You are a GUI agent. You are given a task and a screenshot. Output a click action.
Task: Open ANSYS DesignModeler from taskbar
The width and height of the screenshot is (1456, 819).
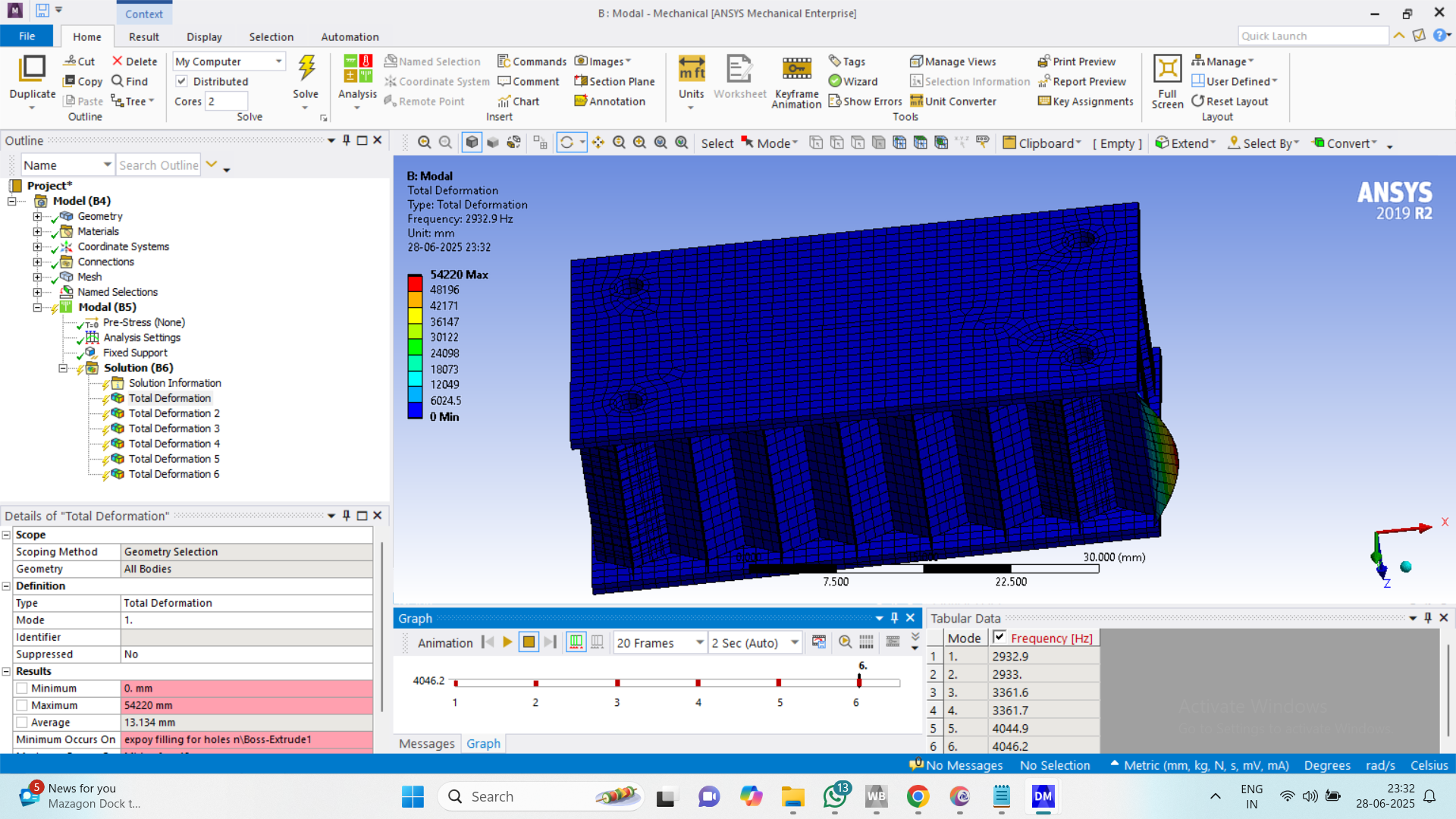click(x=1043, y=796)
